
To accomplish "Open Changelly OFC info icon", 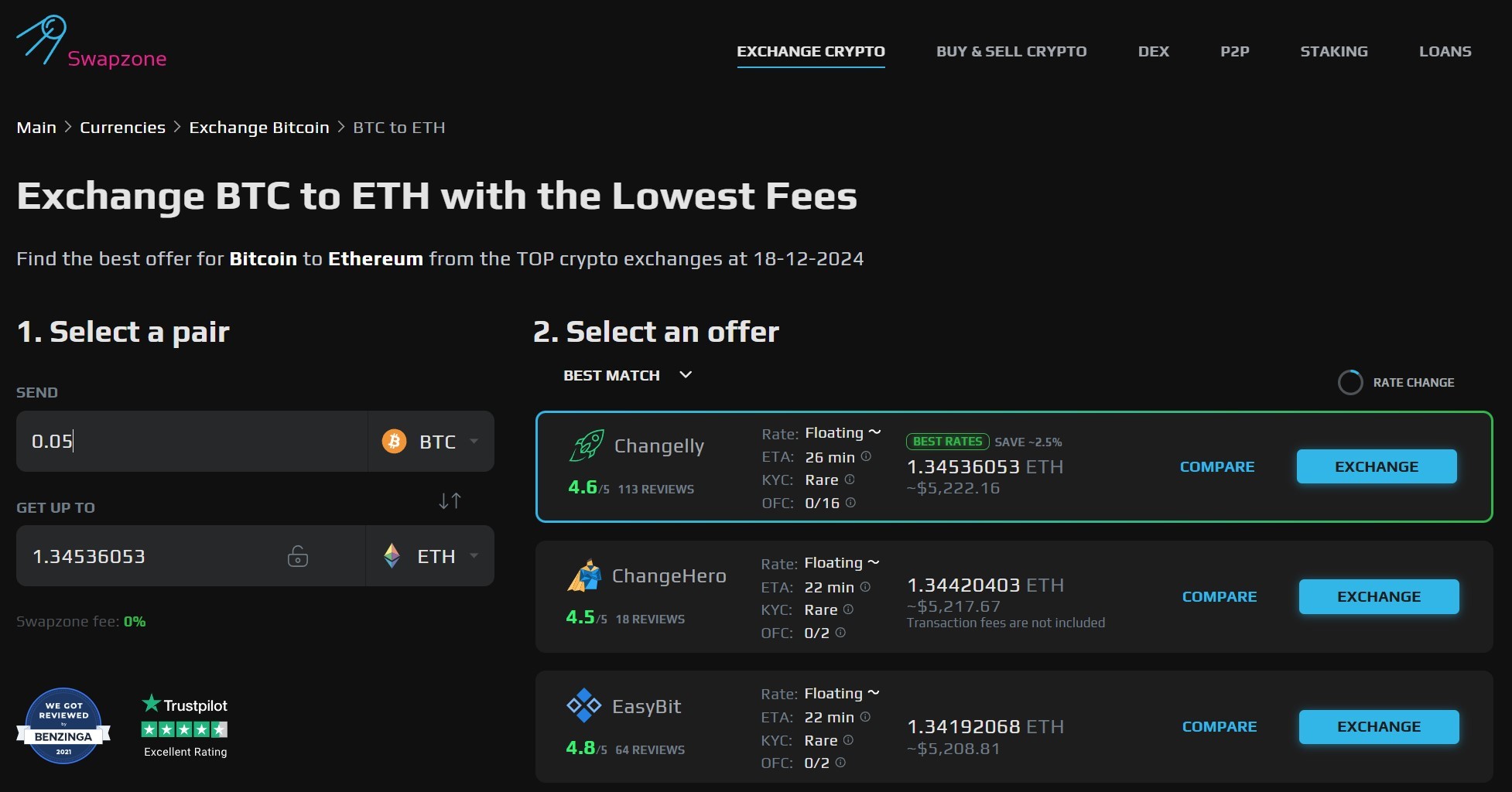I will point(850,503).
